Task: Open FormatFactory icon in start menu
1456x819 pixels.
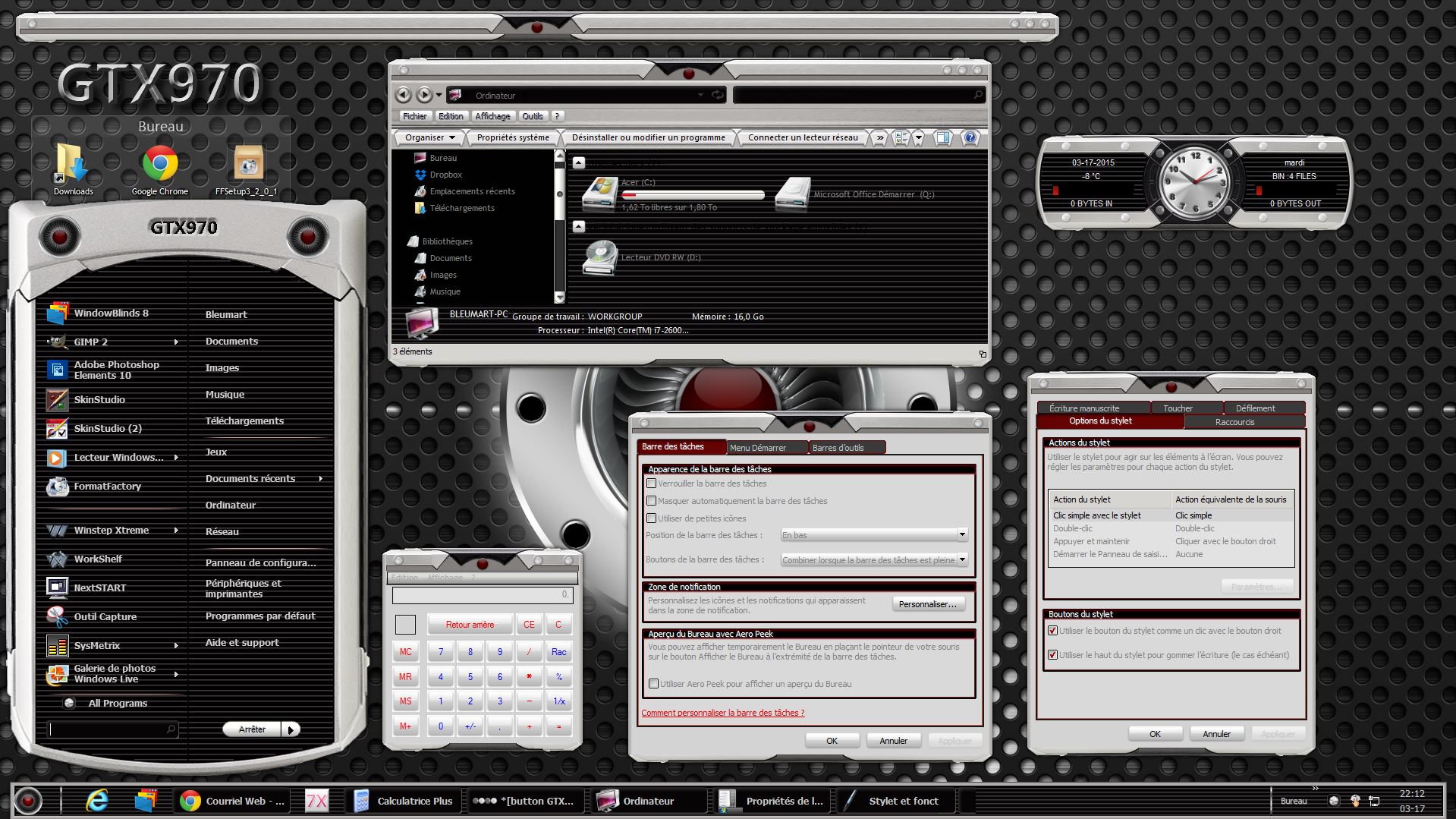Action: coord(58,486)
